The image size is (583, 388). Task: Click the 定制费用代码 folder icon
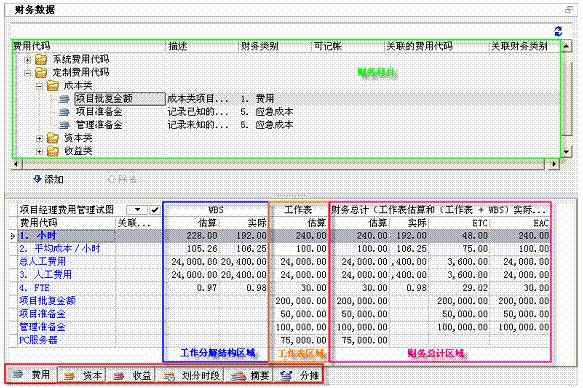[x=41, y=72]
